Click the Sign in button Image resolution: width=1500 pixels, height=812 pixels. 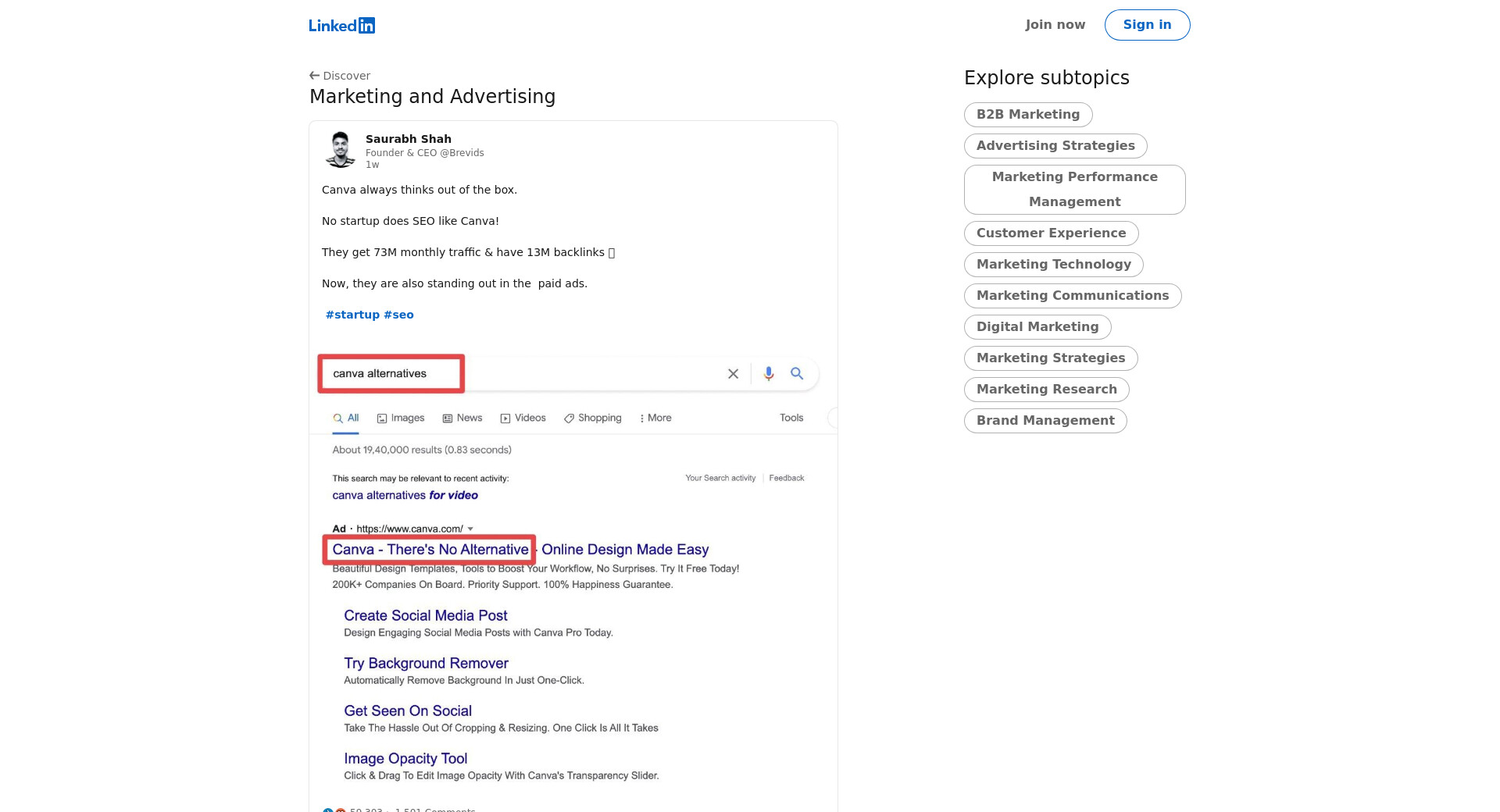(1147, 25)
